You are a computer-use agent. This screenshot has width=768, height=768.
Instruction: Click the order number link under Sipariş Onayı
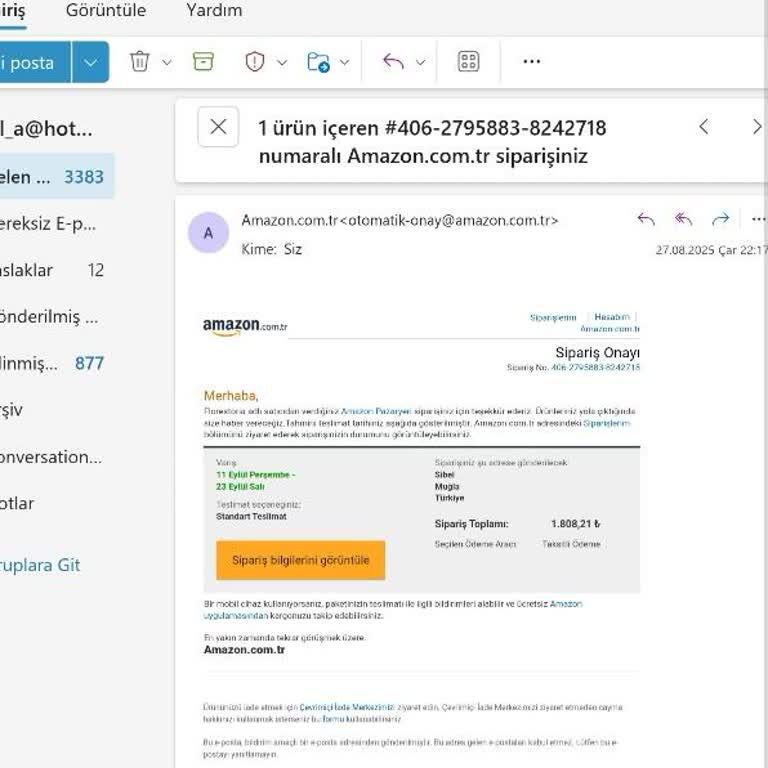[596, 367]
